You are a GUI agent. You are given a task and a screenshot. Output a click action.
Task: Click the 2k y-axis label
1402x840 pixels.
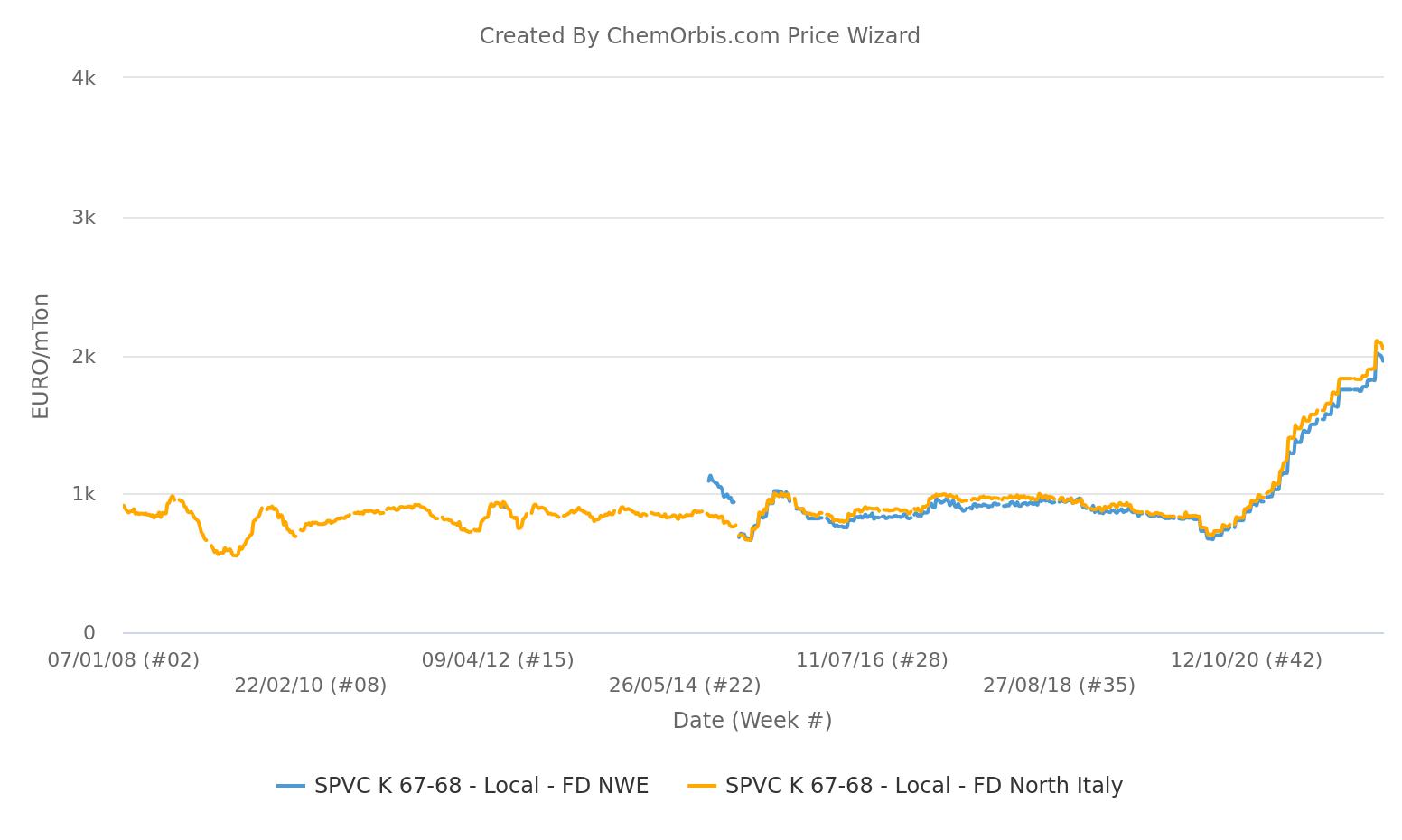(x=83, y=357)
